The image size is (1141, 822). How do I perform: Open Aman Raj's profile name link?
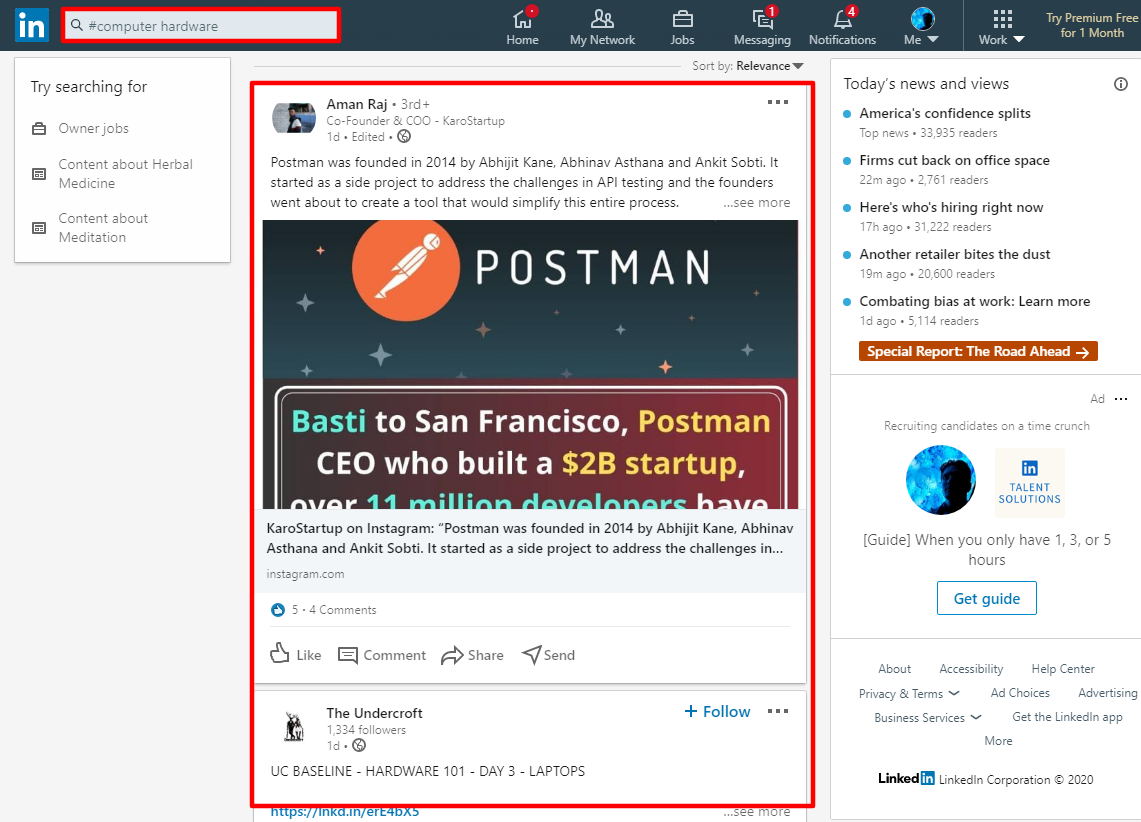click(357, 104)
